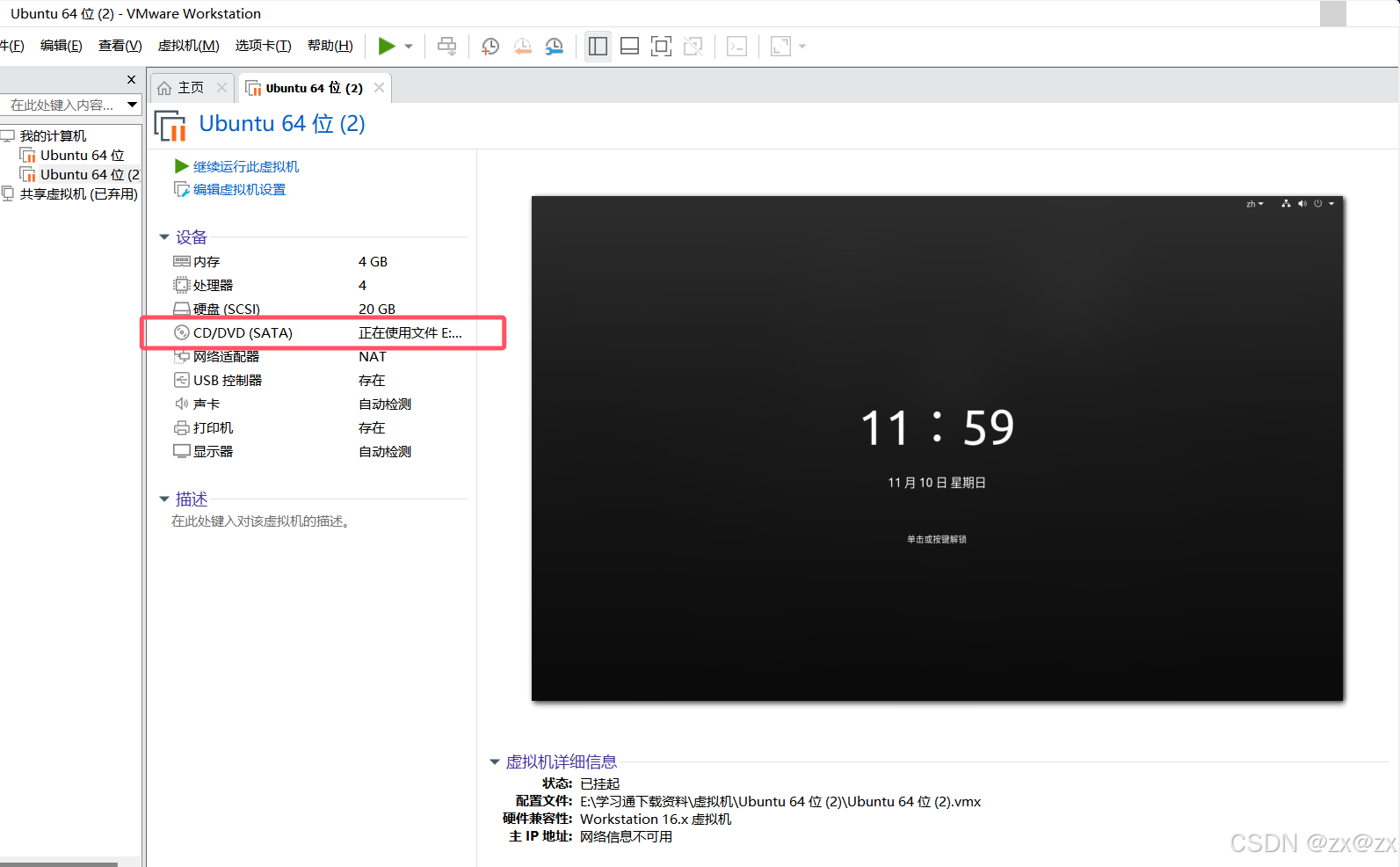Open the power options dropdown arrow

click(x=409, y=47)
